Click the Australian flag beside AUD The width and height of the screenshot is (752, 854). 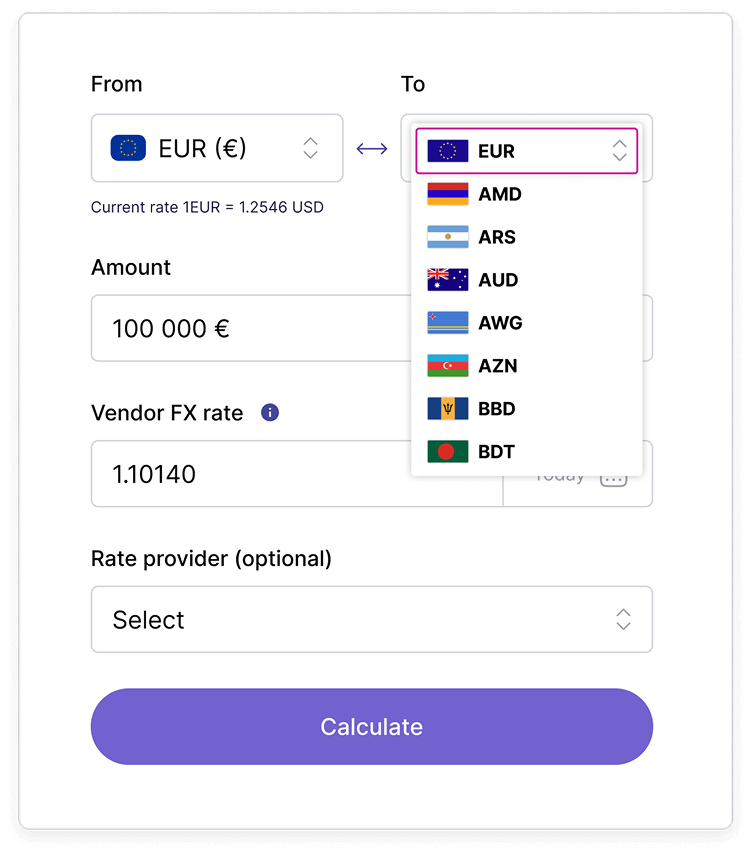[x=448, y=279]
